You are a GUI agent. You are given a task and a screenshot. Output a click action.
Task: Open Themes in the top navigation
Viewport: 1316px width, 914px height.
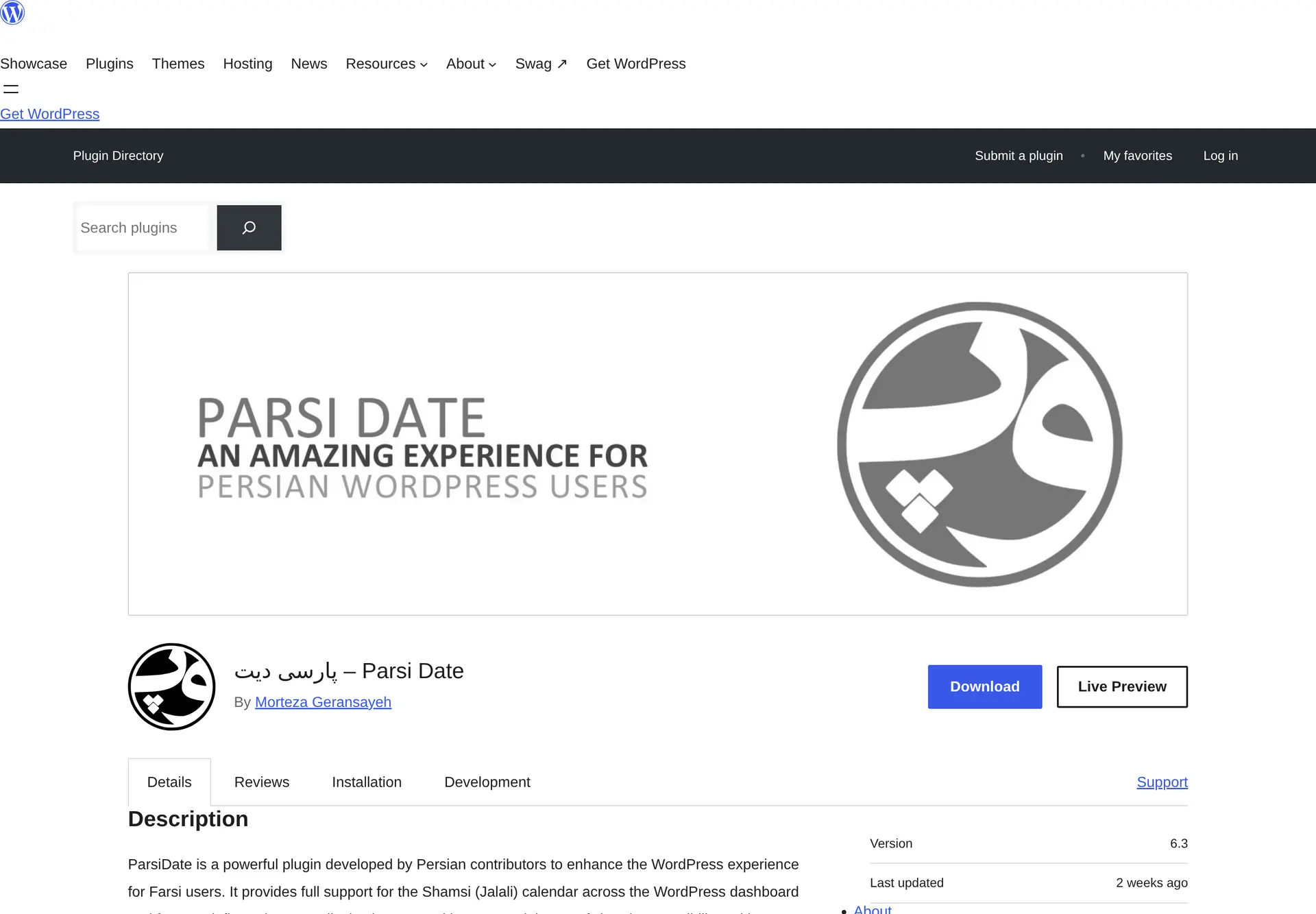click(x=178, y=64)
